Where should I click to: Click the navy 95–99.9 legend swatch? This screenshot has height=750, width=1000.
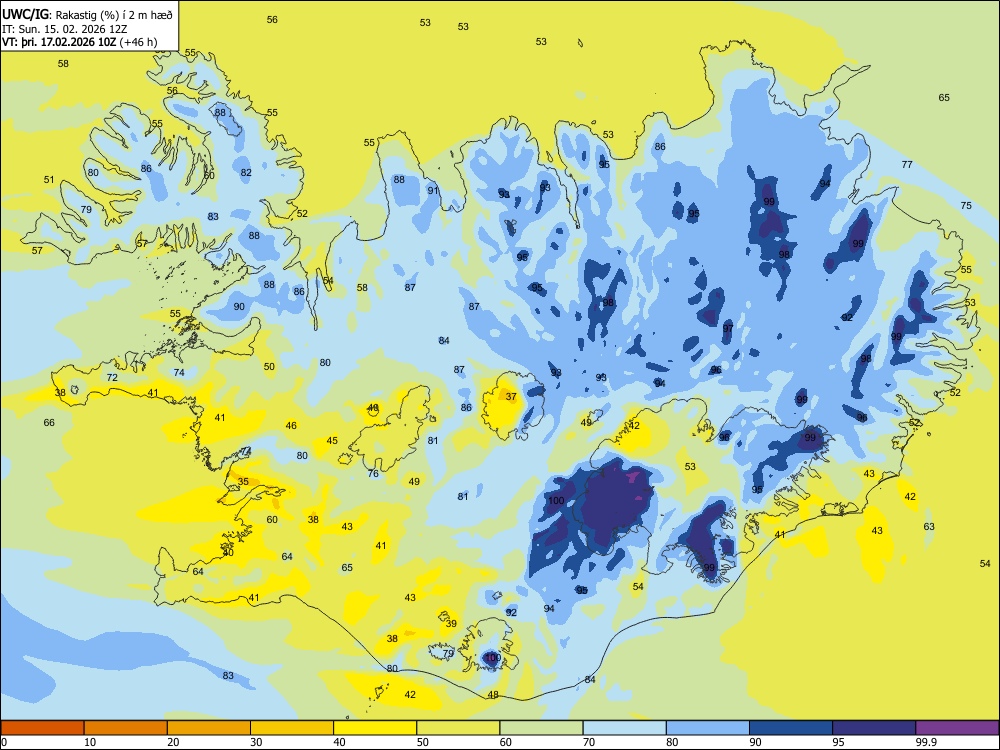(874, 728)
